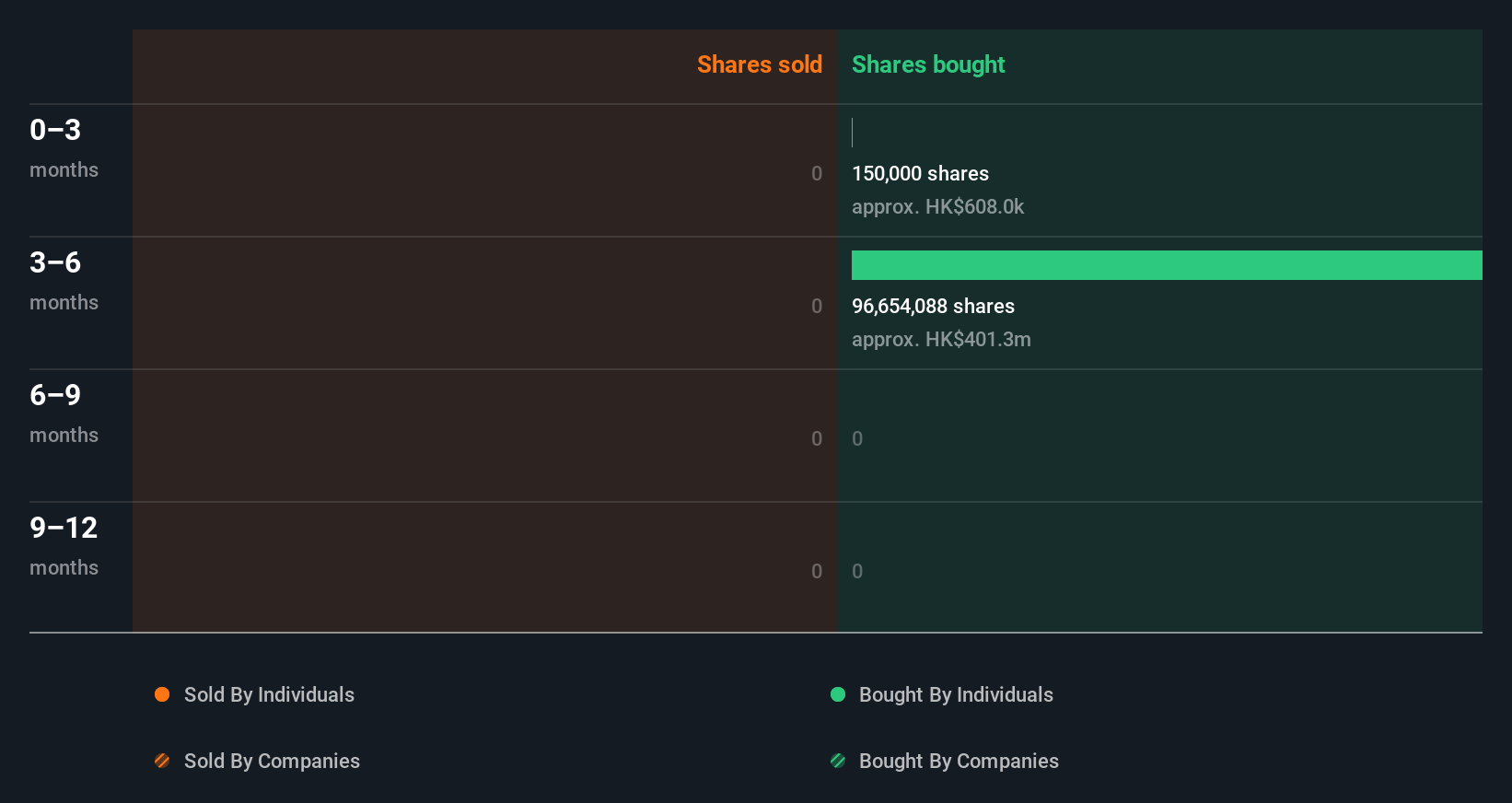Select the Shares bought column header

click(927, 64)
